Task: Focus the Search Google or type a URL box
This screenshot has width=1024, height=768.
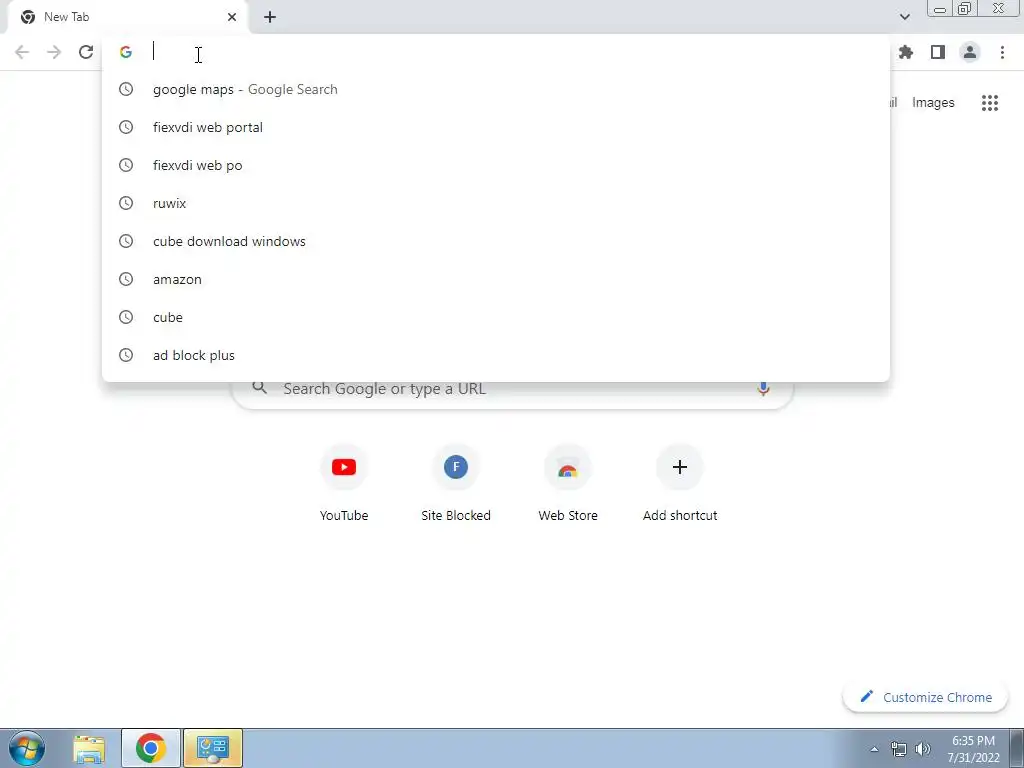Action: pyautogui.click(x=512, y=389)
